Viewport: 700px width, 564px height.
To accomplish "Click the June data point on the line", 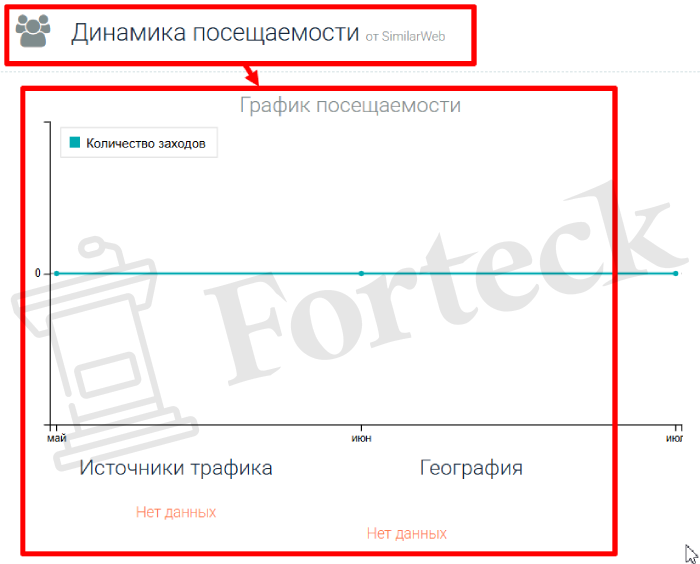I will click(x=361, y=273).
